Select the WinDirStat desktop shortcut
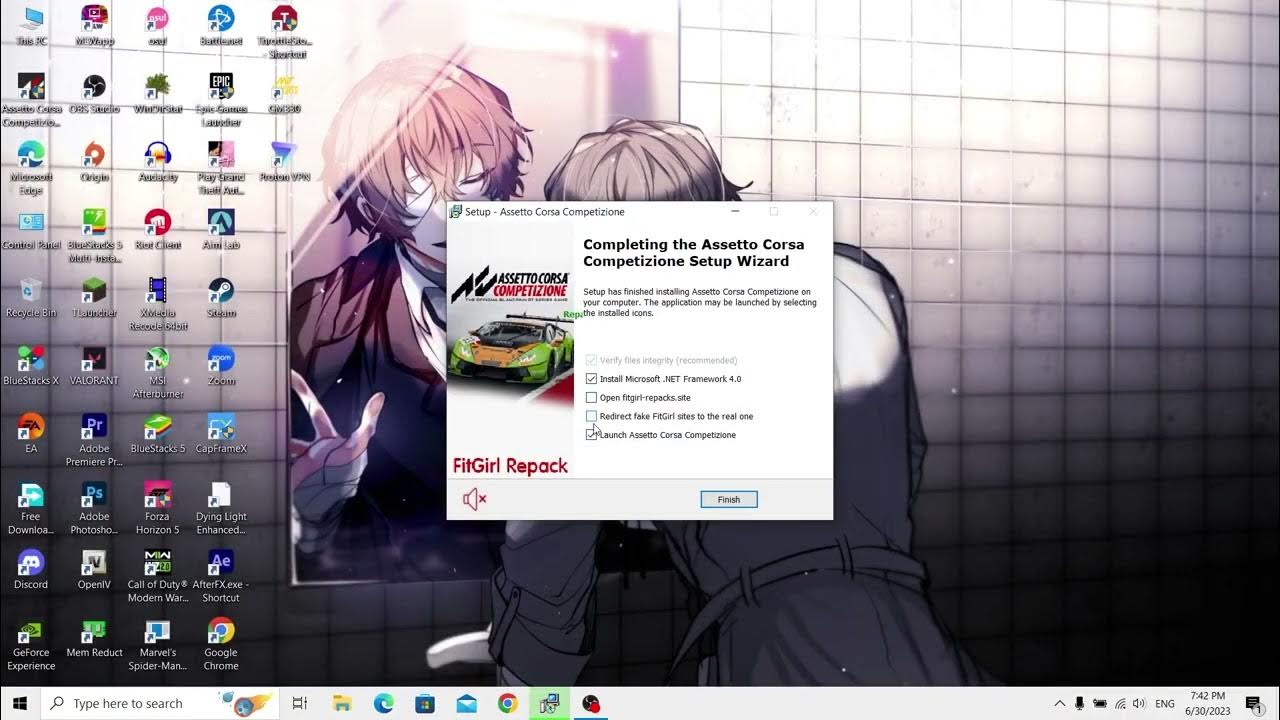The width and height of the screenshot is (1280, 720). [x=157, y=94]
